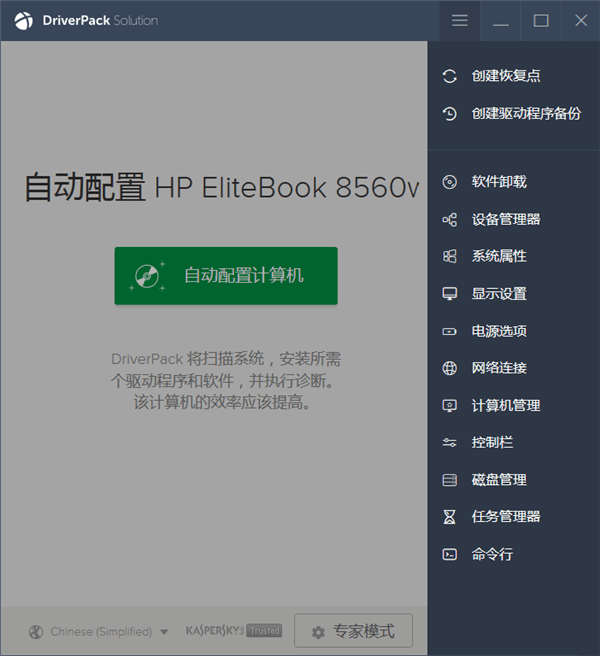Click the 命令行 terminal icon
The image size is (600, 656).
point(449,555)
